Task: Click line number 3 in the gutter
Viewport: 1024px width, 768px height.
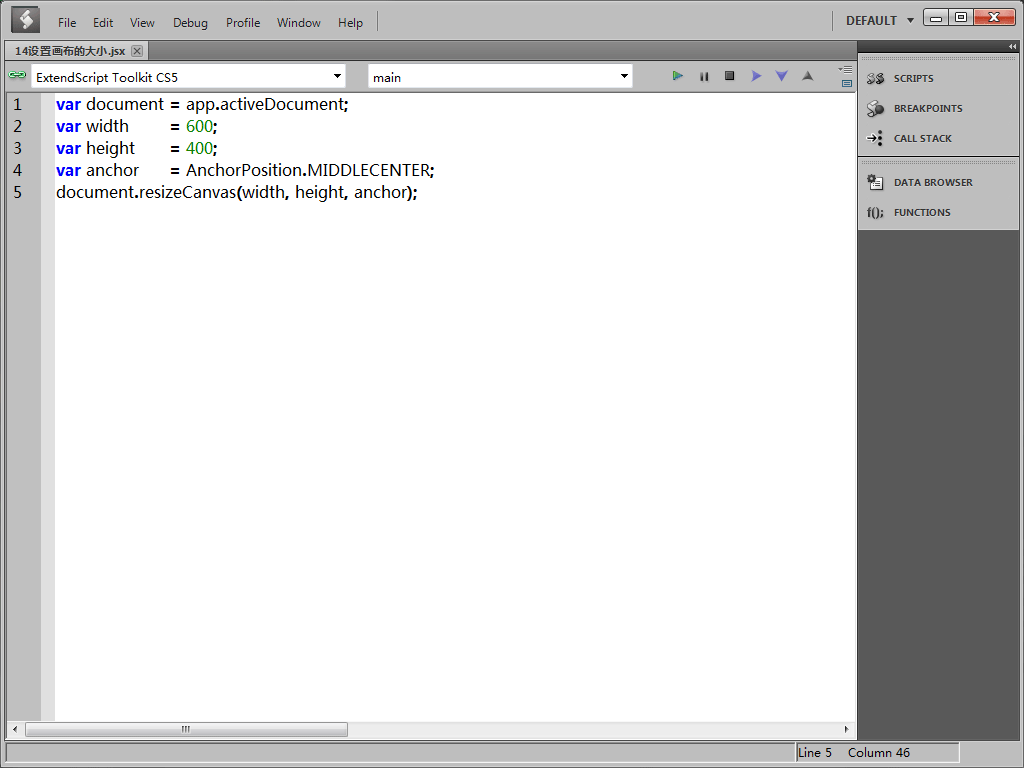Action: point(18,148)
